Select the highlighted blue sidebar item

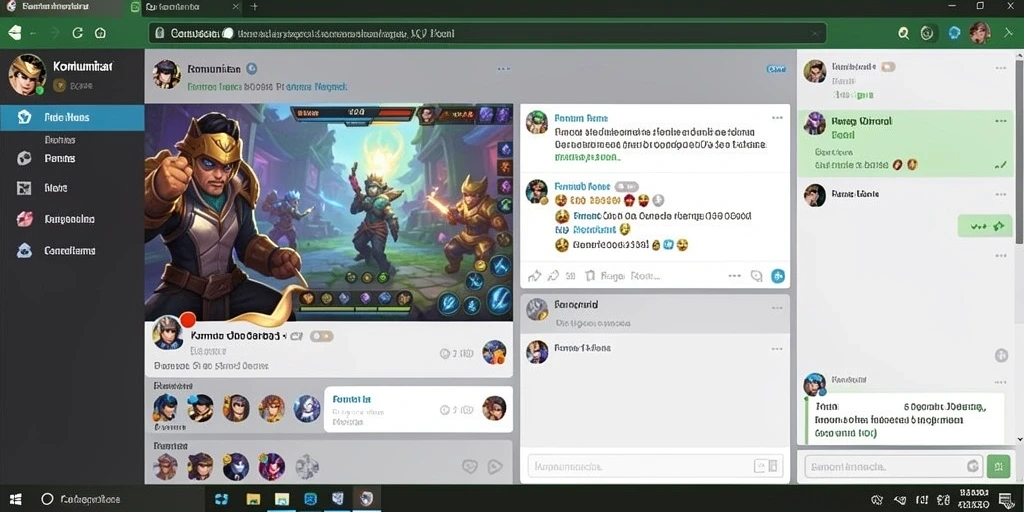point(72,118)
